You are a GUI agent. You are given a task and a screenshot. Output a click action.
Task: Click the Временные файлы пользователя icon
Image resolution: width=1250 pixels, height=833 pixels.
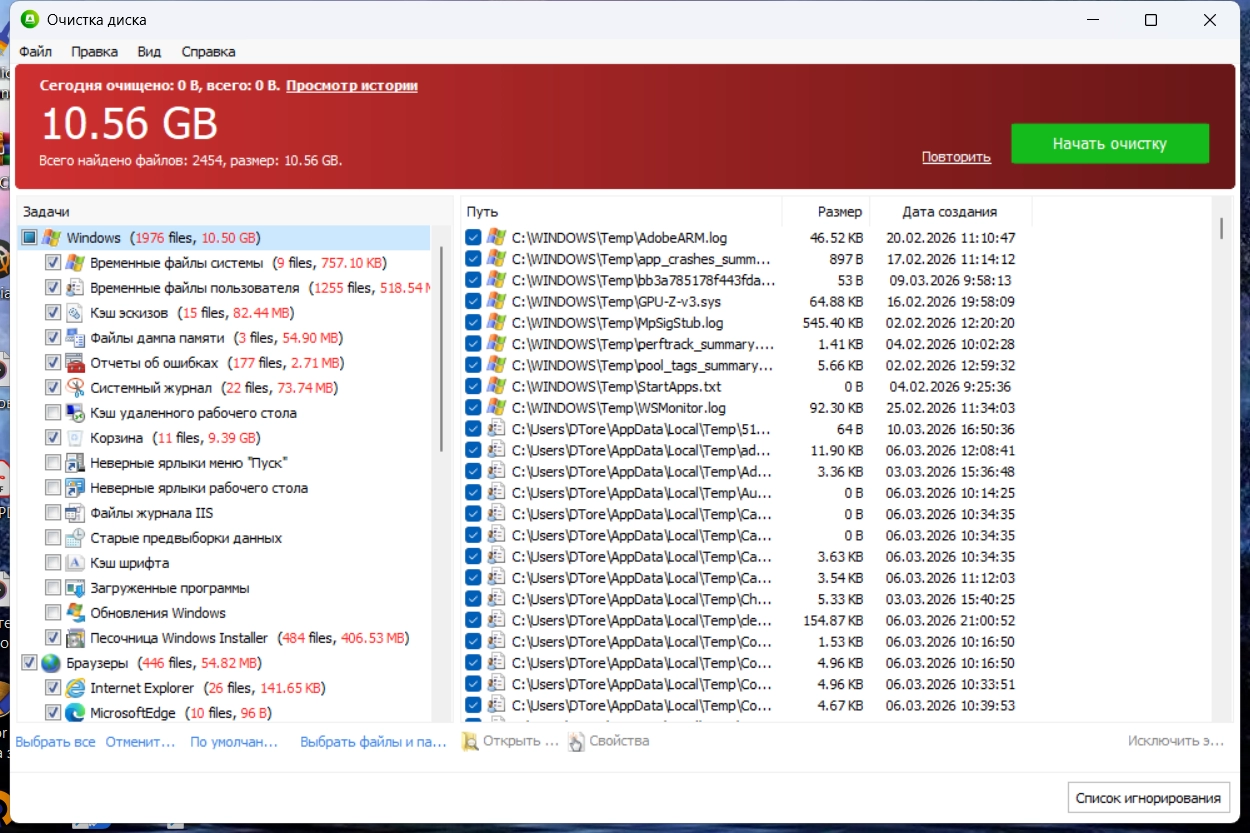click(x=75, y=288)
